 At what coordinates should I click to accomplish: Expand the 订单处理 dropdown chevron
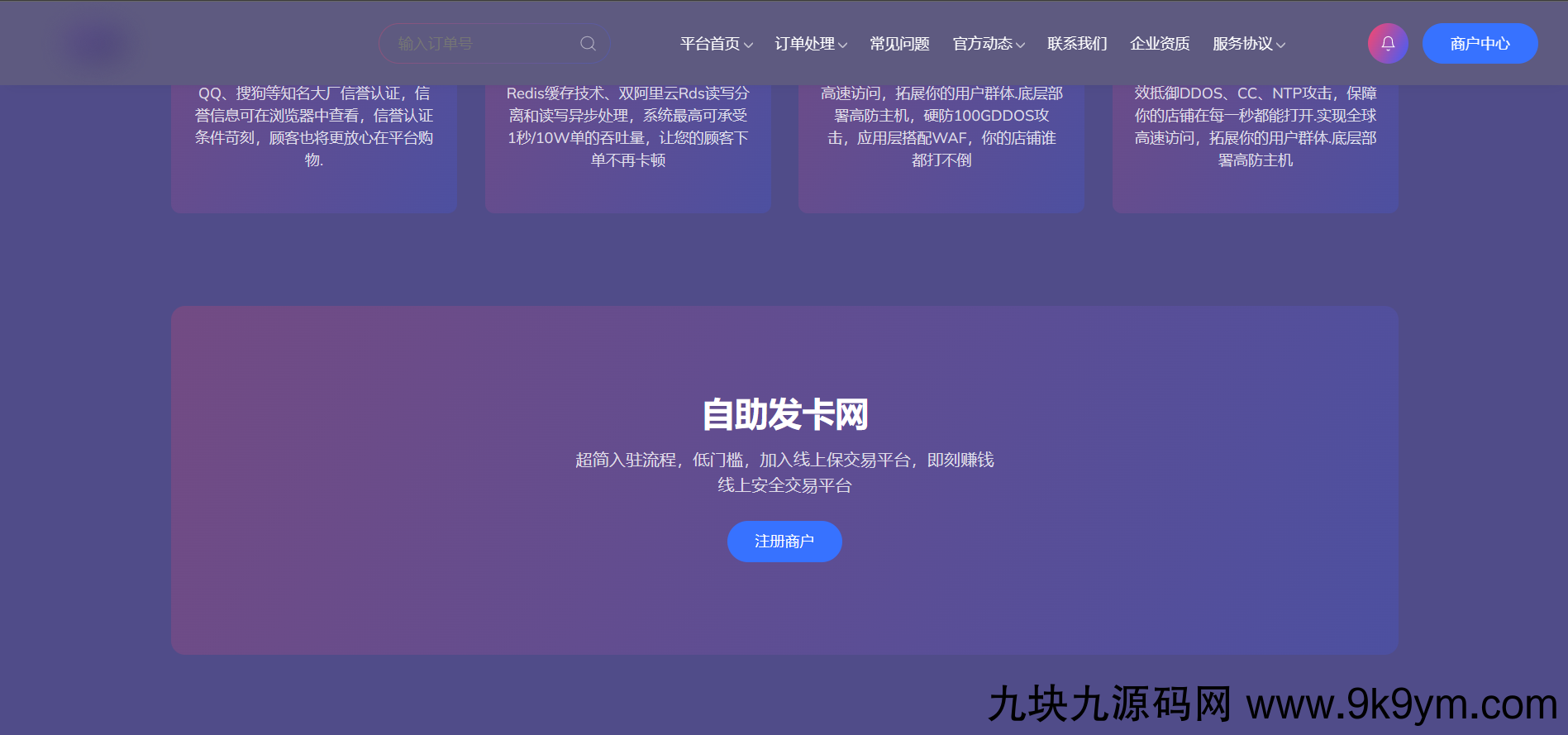(x=842, y=45)
